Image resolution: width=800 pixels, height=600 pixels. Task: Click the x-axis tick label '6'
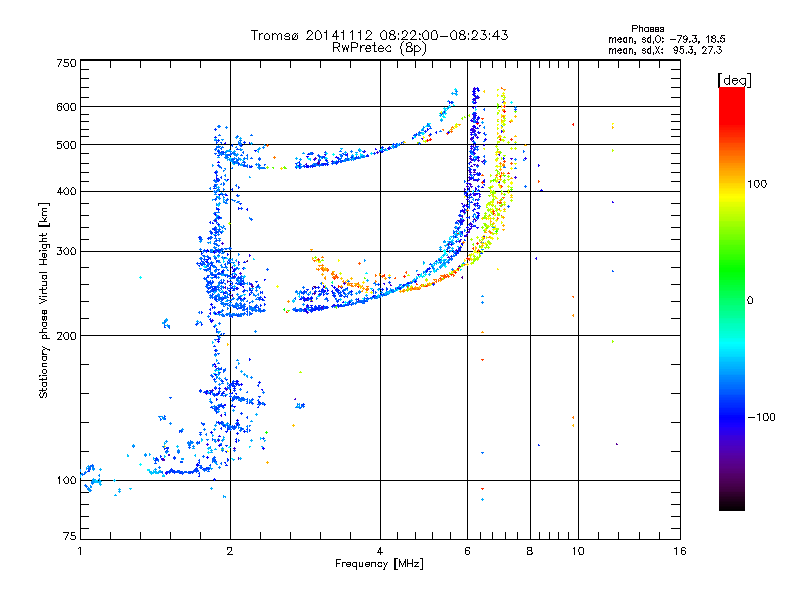tap(467, 551)
